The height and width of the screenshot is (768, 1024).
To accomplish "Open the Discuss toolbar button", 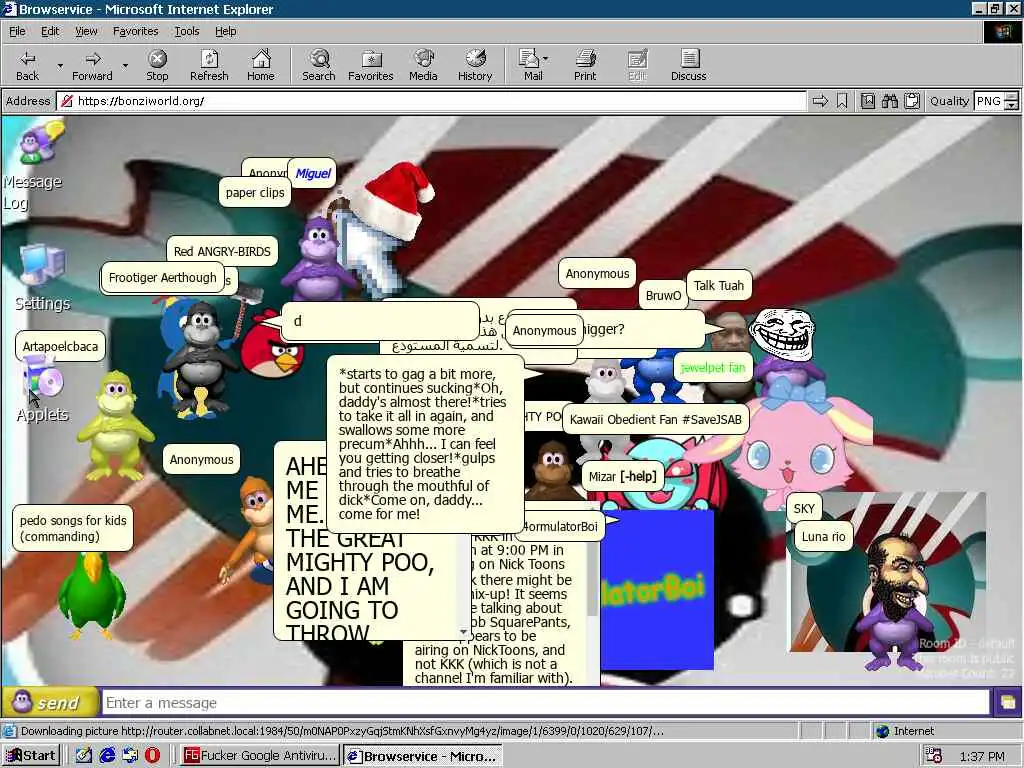I will (x=688, y=65).
